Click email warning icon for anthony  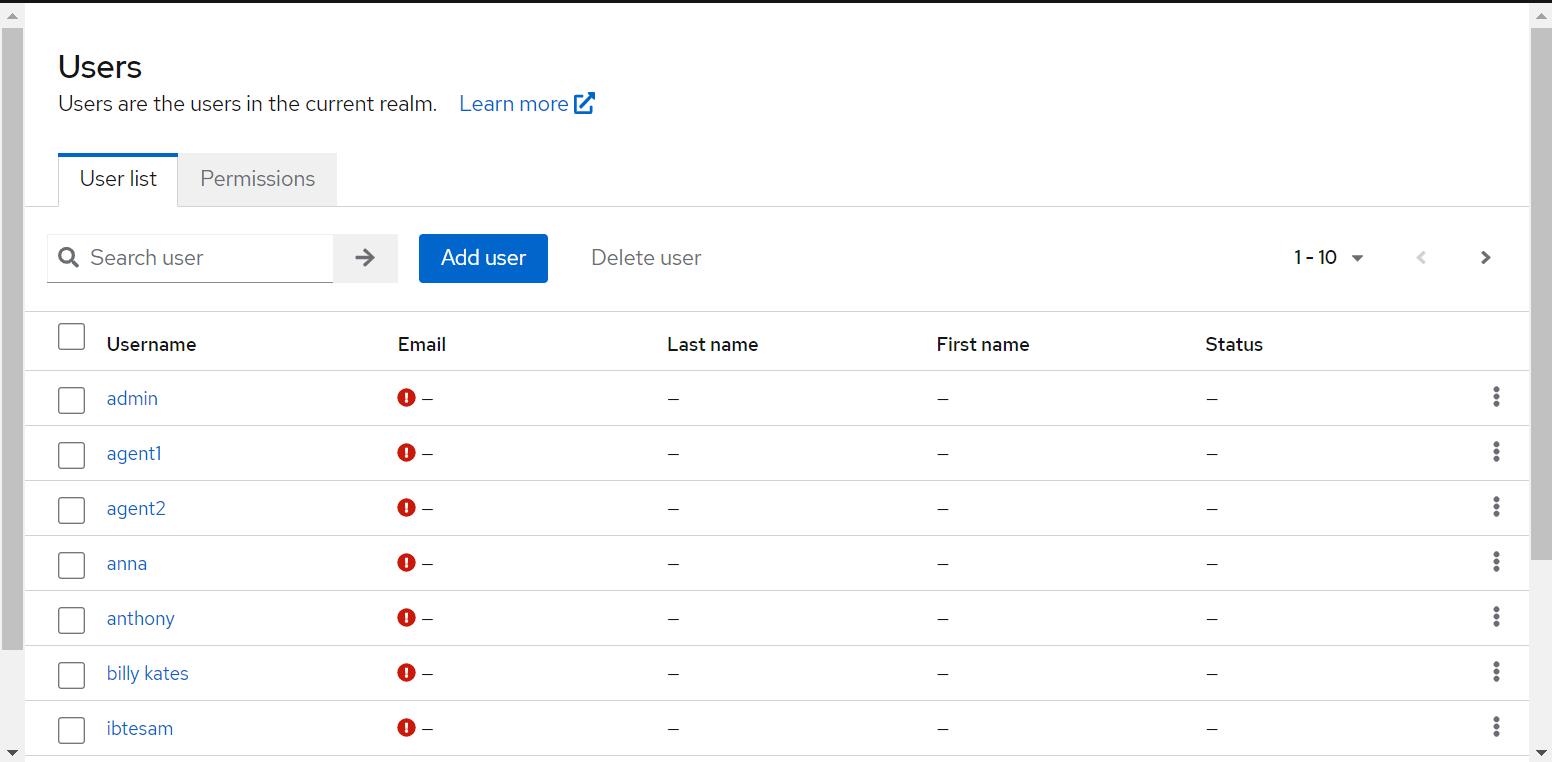tap(406, 618)
